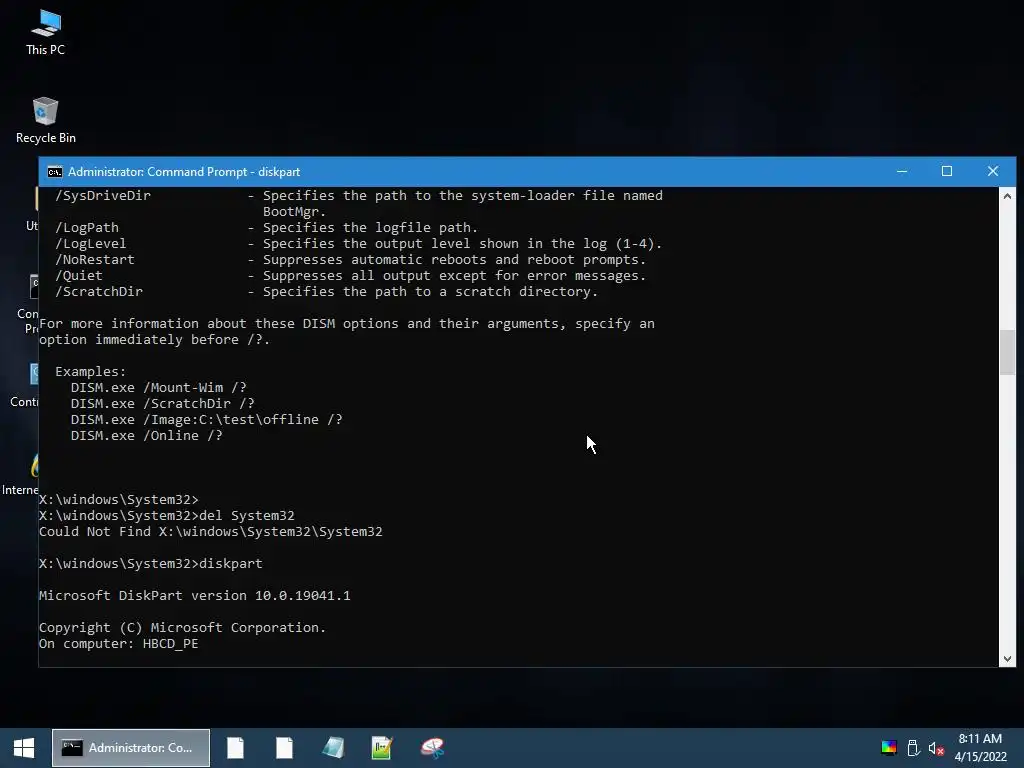The image size is (1024, 768).
Task: Click 'Microsoft DiskPart version 10.0.19041.1' text
Action: pyautogui.click(x=195, y=596)
